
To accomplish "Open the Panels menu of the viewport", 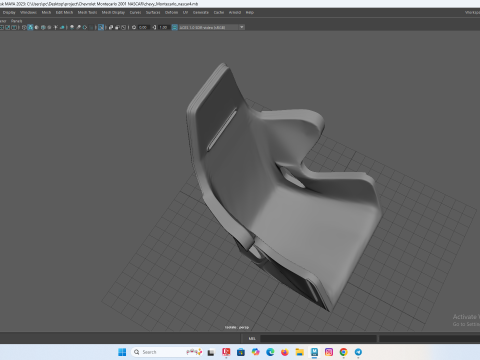I will pos(16,21).
